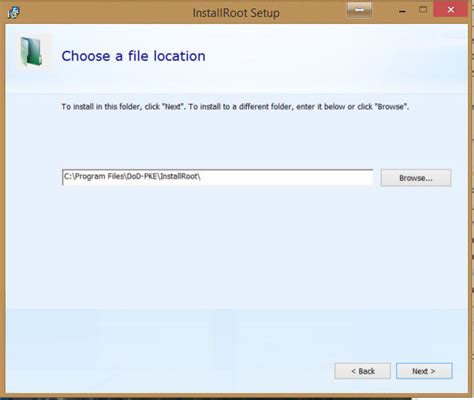Screen dimensions: 474x400
Task: Click Browse to pick another folder
Action: 416,178
